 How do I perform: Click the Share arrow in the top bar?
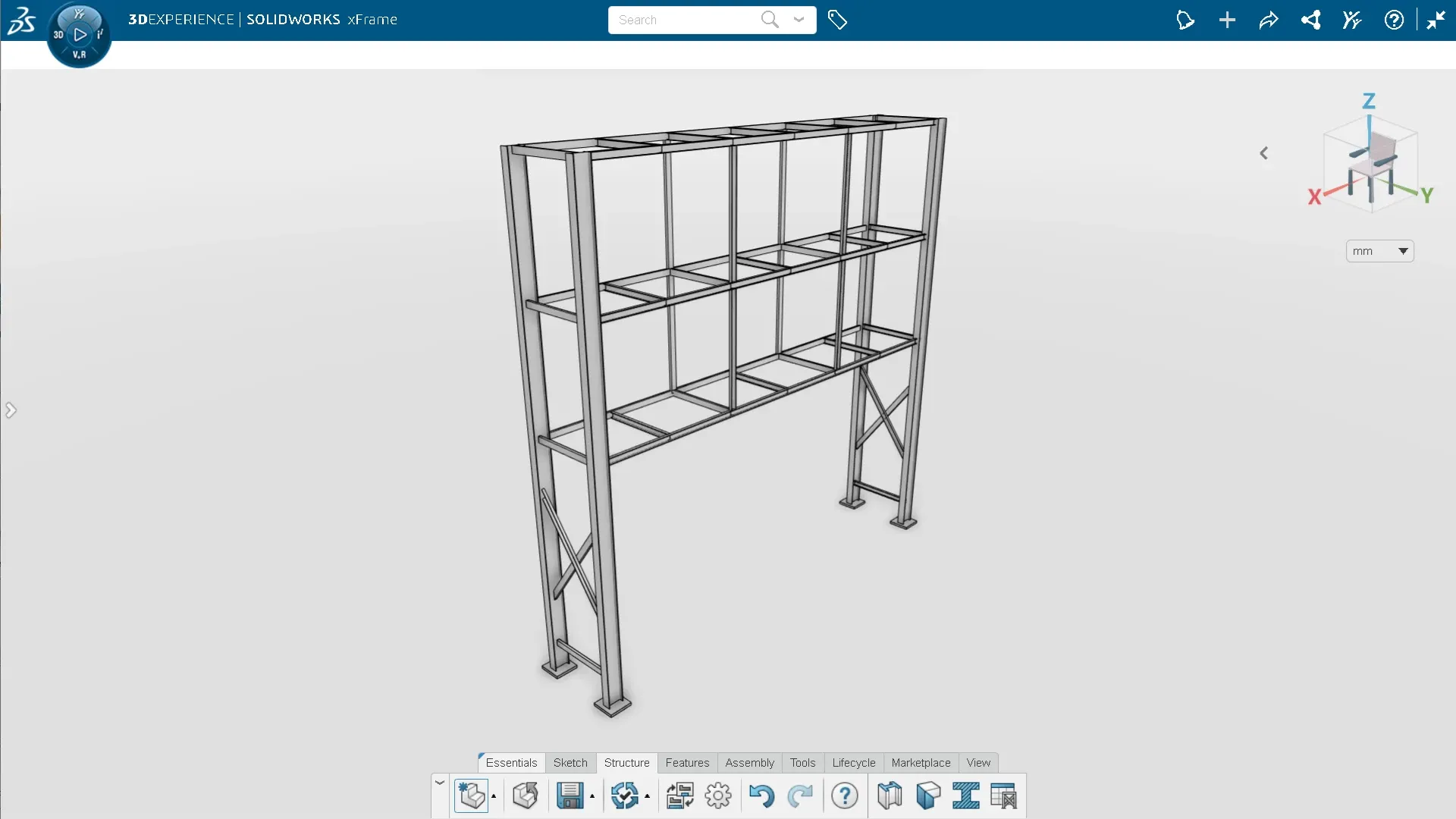coord(1269,20)
